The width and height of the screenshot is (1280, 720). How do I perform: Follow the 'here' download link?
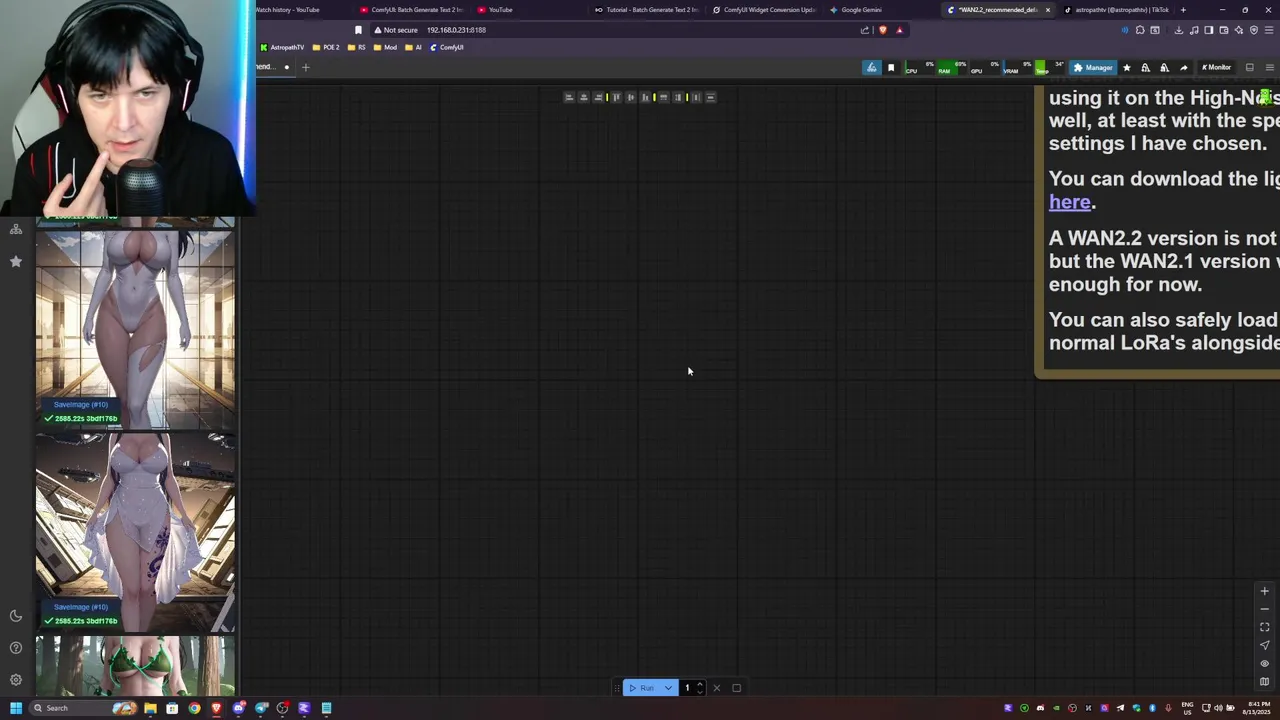click(x=1069, y=202)
